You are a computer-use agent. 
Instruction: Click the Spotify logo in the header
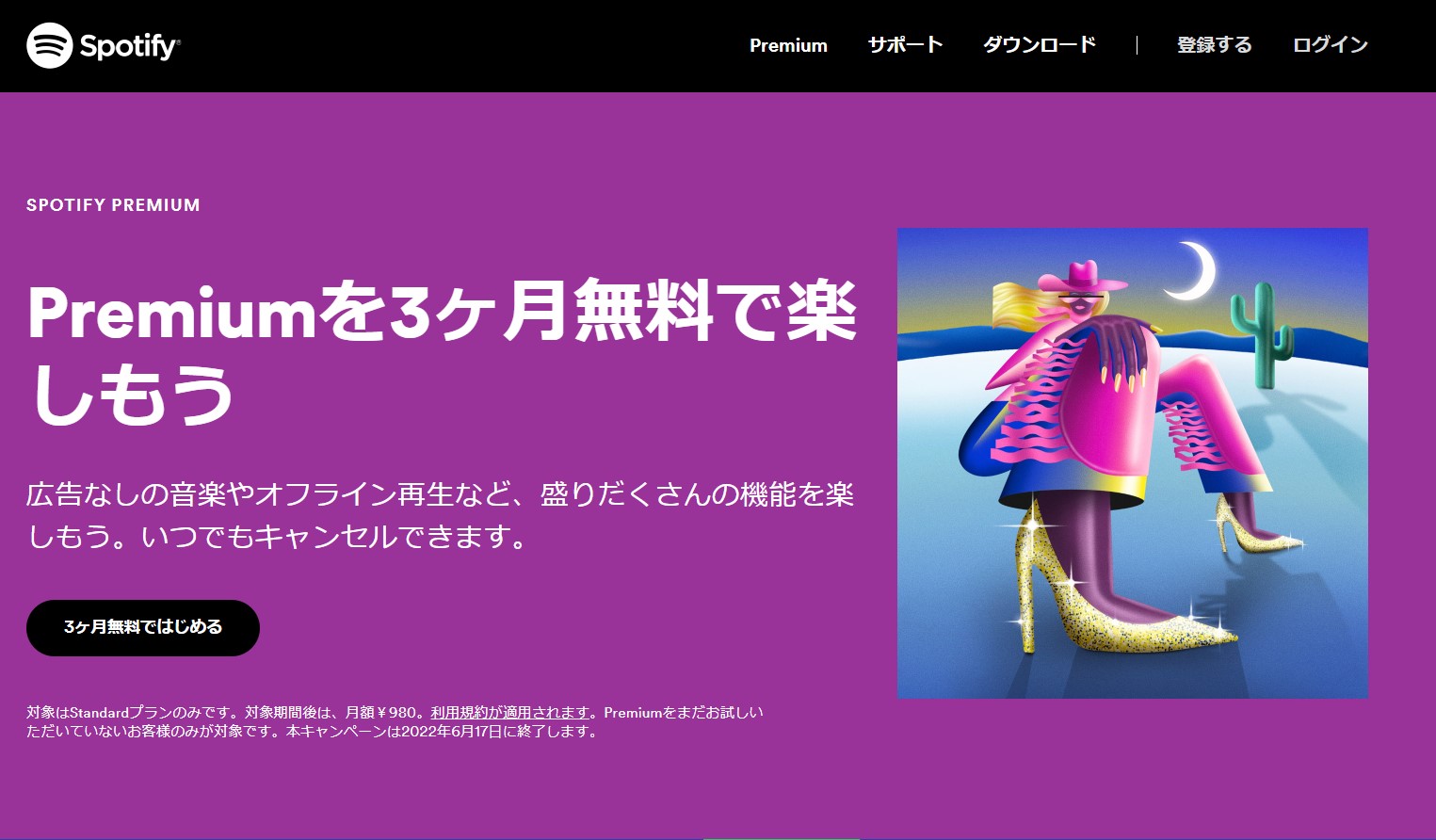pos(104,45)
